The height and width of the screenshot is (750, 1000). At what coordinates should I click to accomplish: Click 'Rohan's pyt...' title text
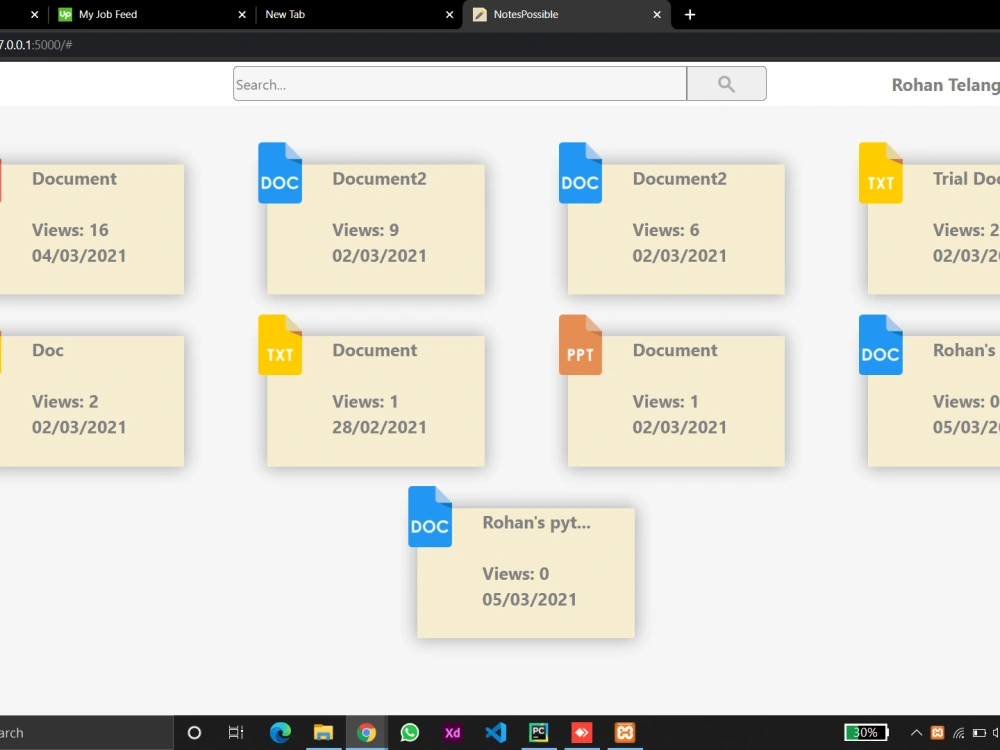pyautogui.click(x=536, y=522)
